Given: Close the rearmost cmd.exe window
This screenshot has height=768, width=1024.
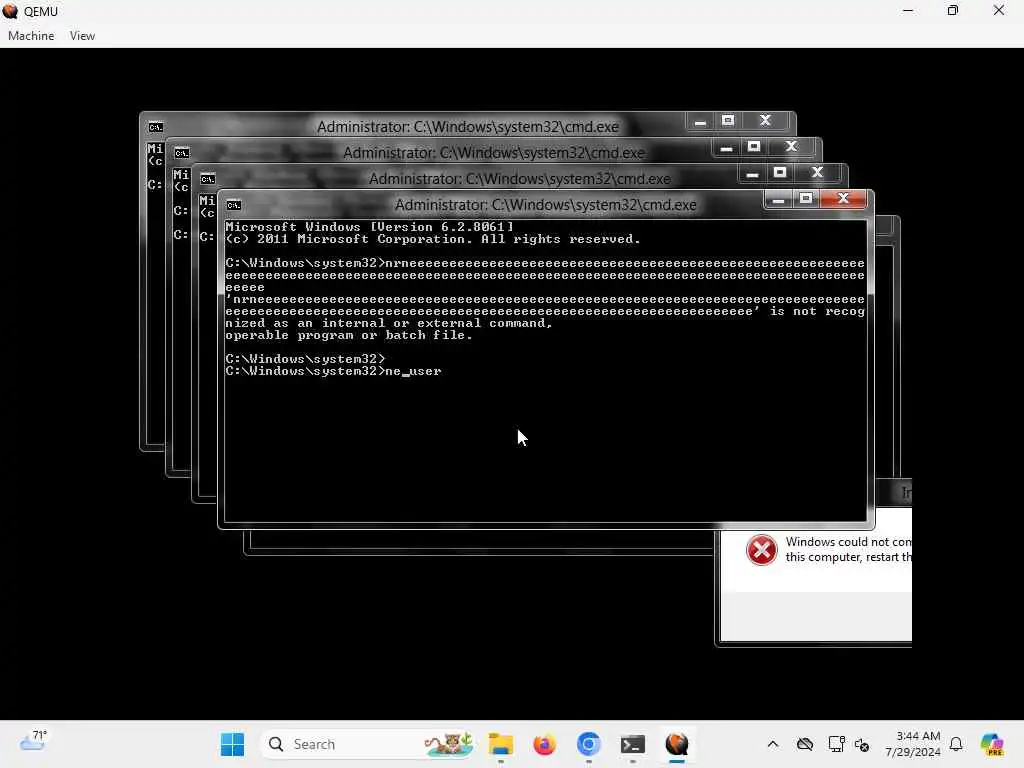Looking at the screenshot, I should [x=765, y=121].
